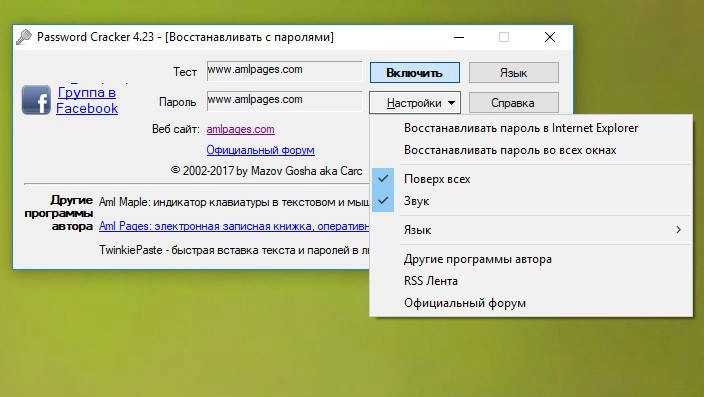Select Восстанавливать пароль во всех окнах
Viewport: 704px width, 397px height.
click(x=531, y=150)
